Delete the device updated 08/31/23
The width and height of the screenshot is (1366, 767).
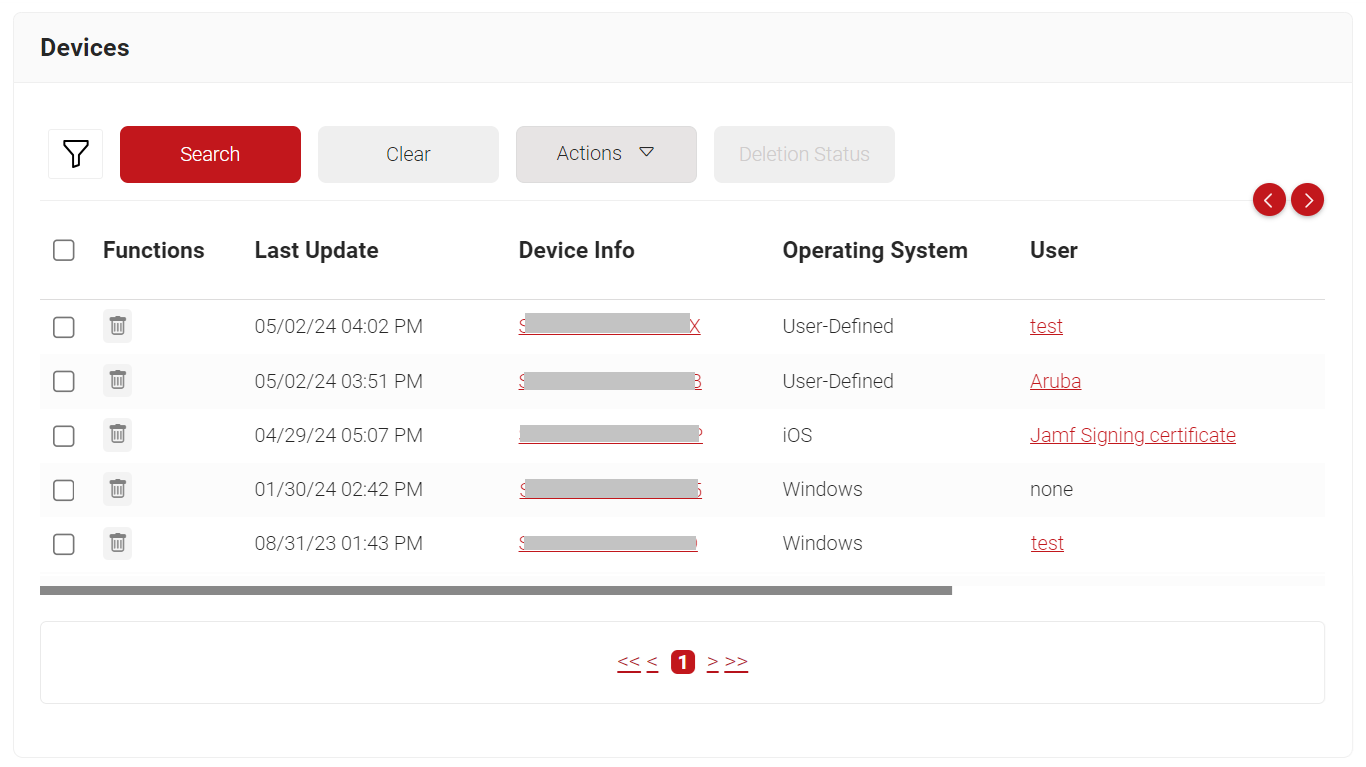117,543
